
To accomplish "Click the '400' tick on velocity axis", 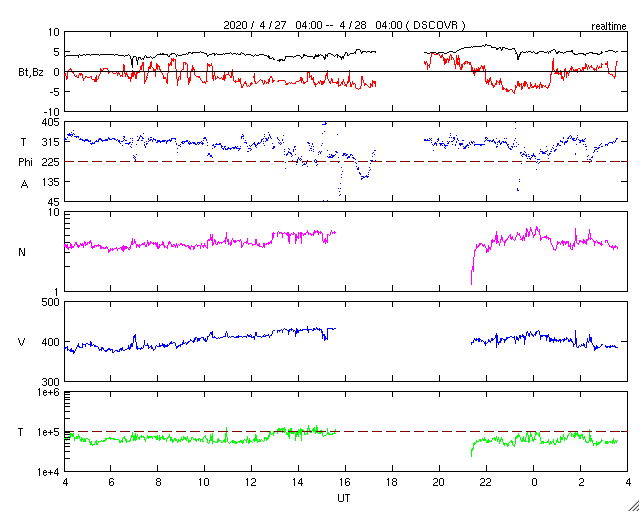I will (52, 342).
